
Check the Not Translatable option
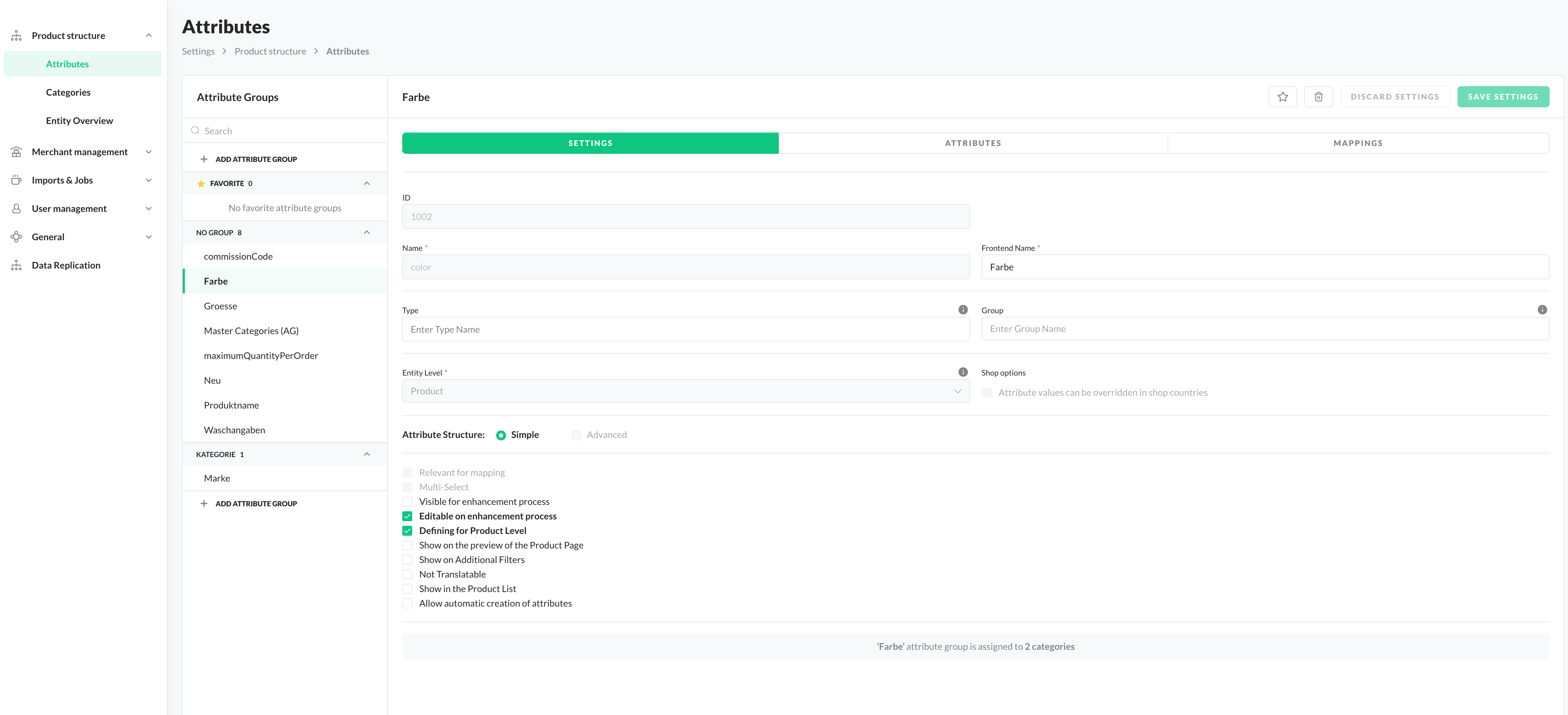click(407, 574)
